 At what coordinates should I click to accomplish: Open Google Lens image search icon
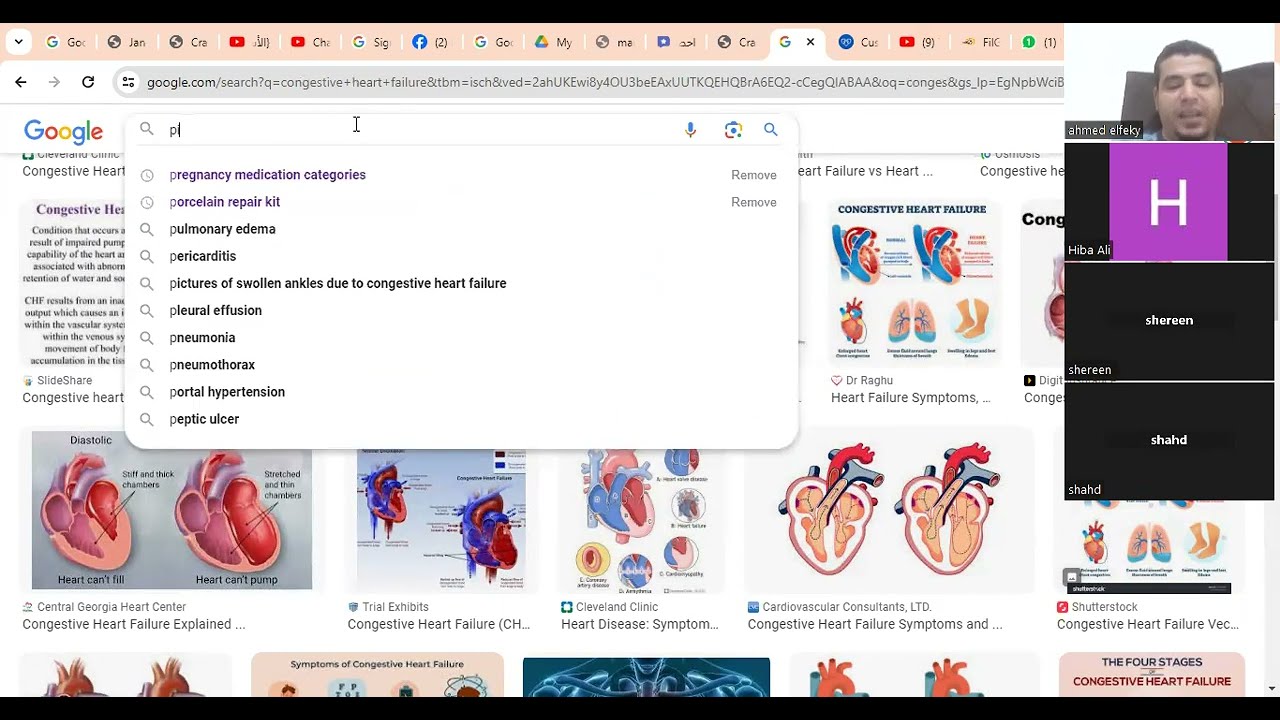point(733,130)
